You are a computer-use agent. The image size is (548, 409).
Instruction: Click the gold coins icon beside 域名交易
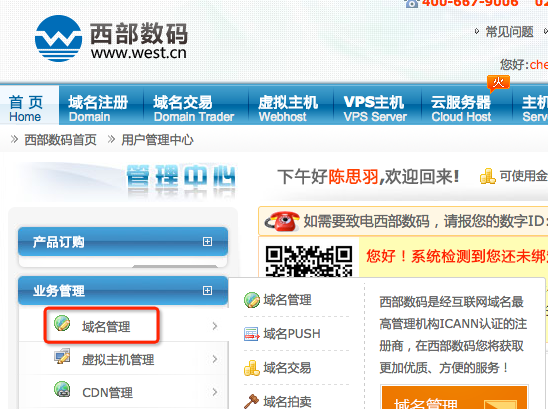(x=252, y=368)
